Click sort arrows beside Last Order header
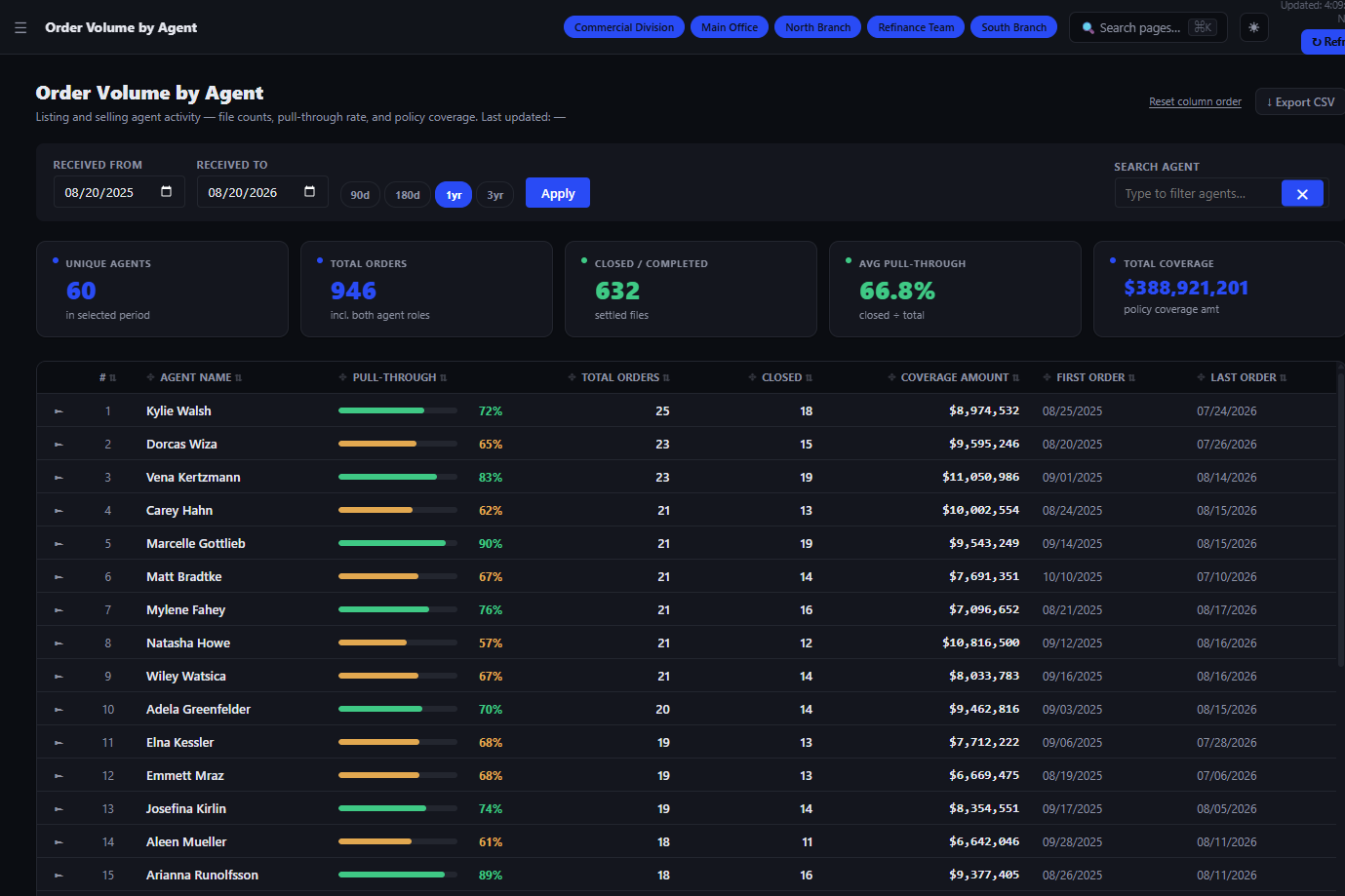 click(1283, 378)
